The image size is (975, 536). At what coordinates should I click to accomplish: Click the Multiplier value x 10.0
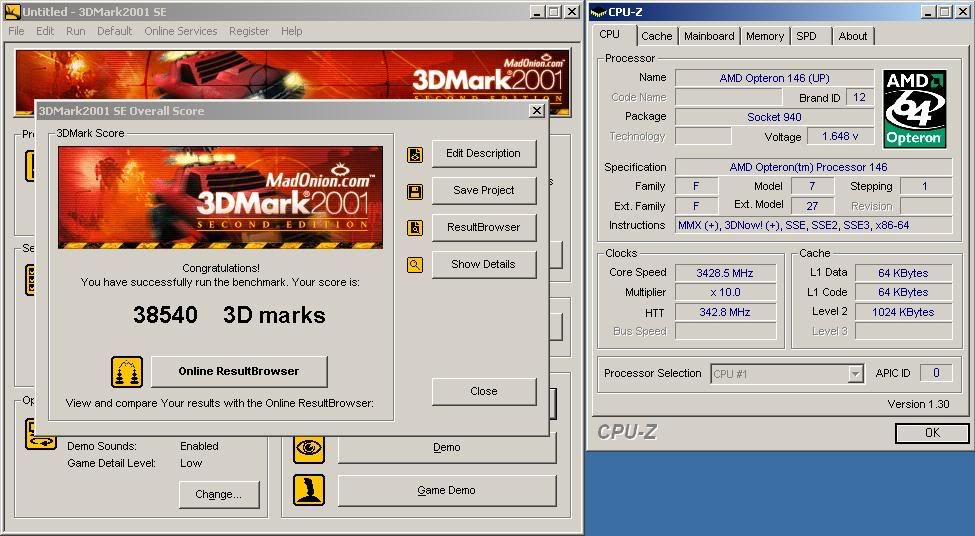coord(725,292)
